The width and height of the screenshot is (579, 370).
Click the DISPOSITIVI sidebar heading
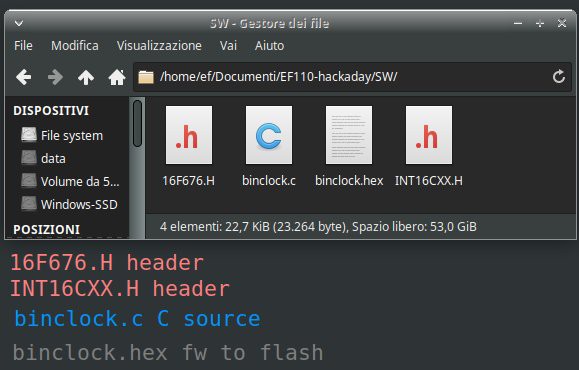pyautogui.click(x=51, y=110)
